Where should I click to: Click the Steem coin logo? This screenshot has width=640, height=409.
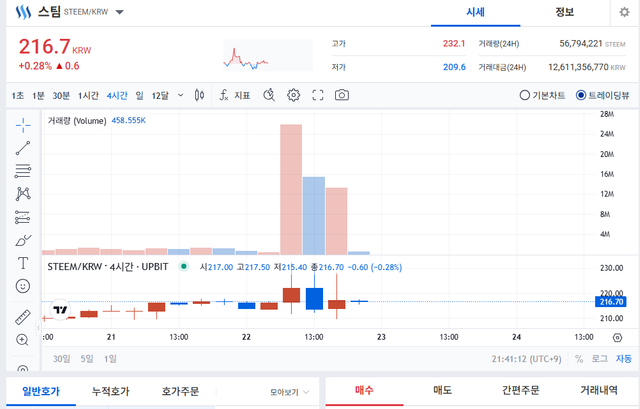(x=23, y=12)
